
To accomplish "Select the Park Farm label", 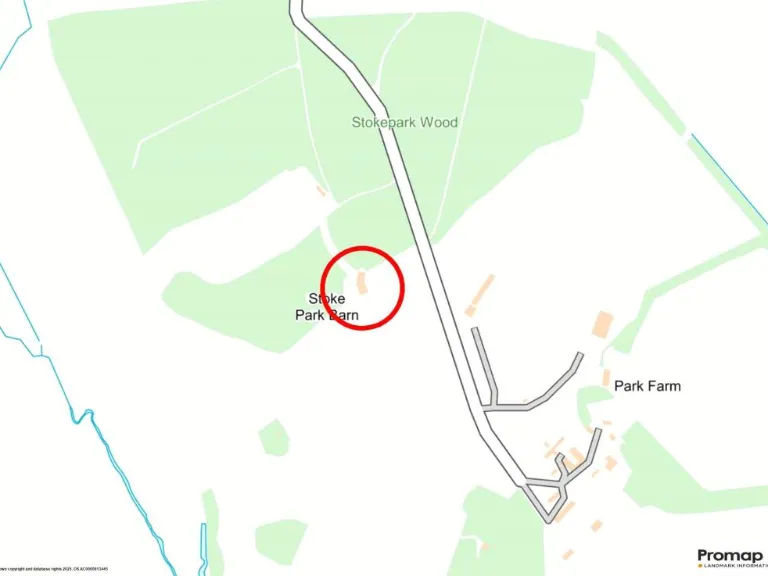I will (648, 386).
